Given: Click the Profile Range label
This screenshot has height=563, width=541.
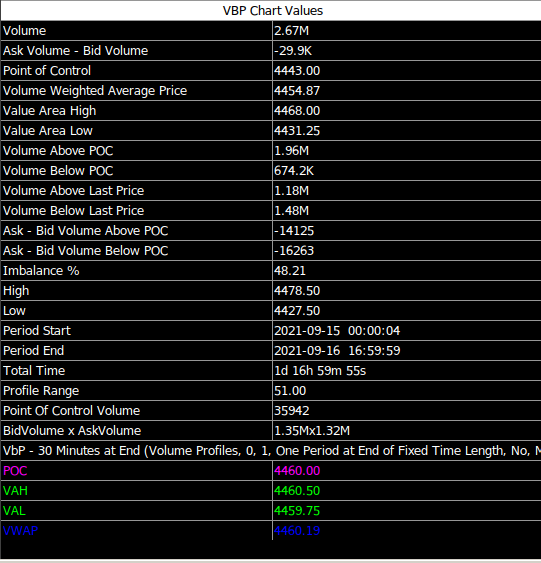Looking at the screenshot, I should pyautogui.click(x=41, y=391).
